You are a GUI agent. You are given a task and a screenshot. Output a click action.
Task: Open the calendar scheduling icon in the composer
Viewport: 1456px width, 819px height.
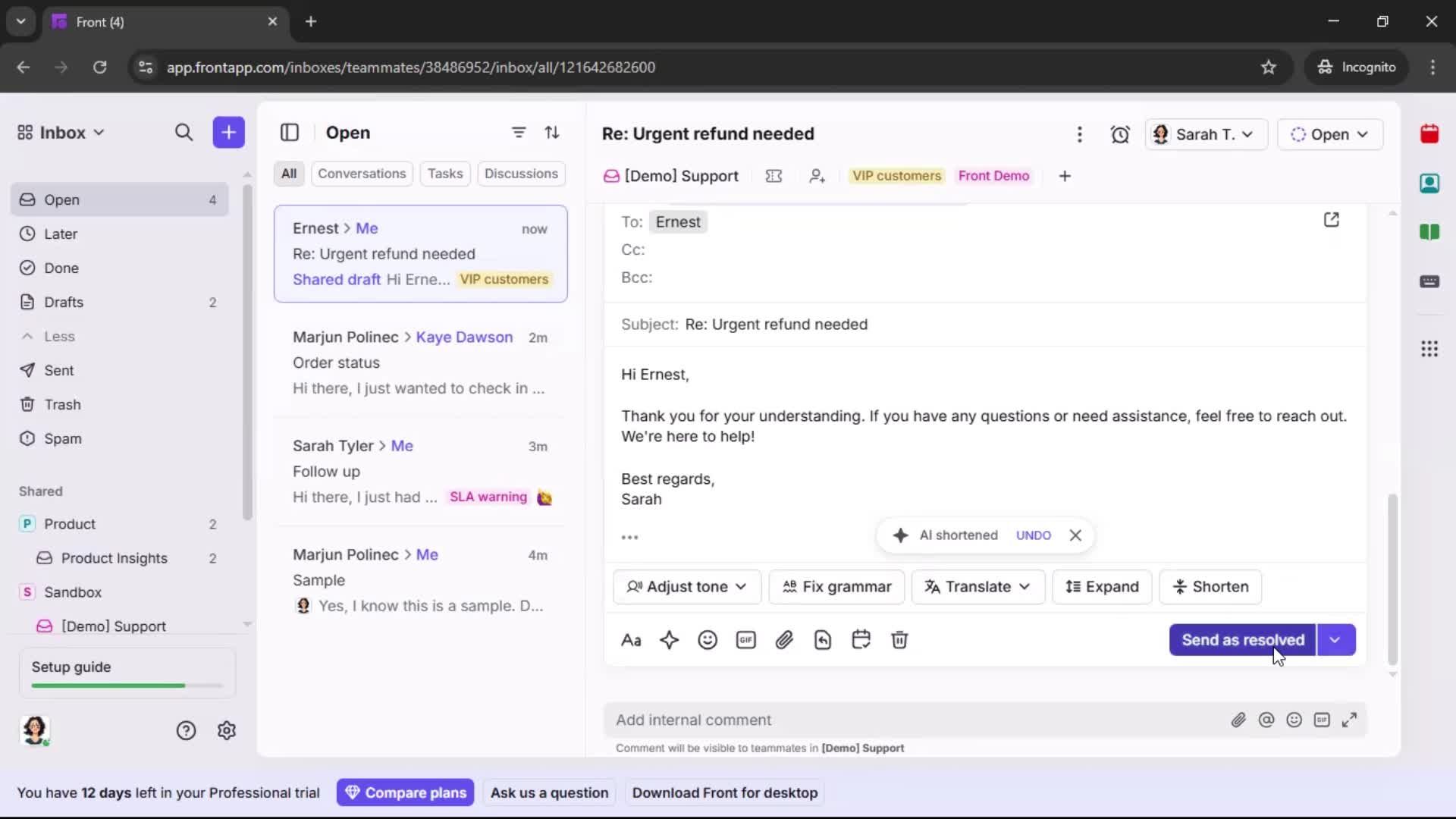point(861,640)
